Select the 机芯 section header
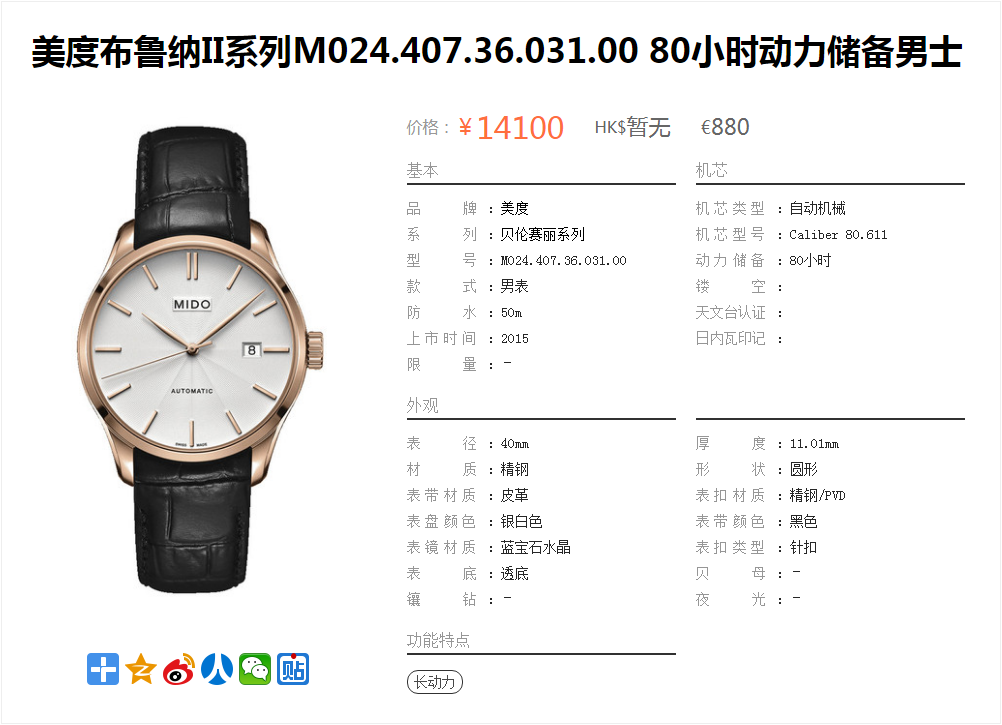The height and width of the screenshot is (725, 1002). [711, 171]
